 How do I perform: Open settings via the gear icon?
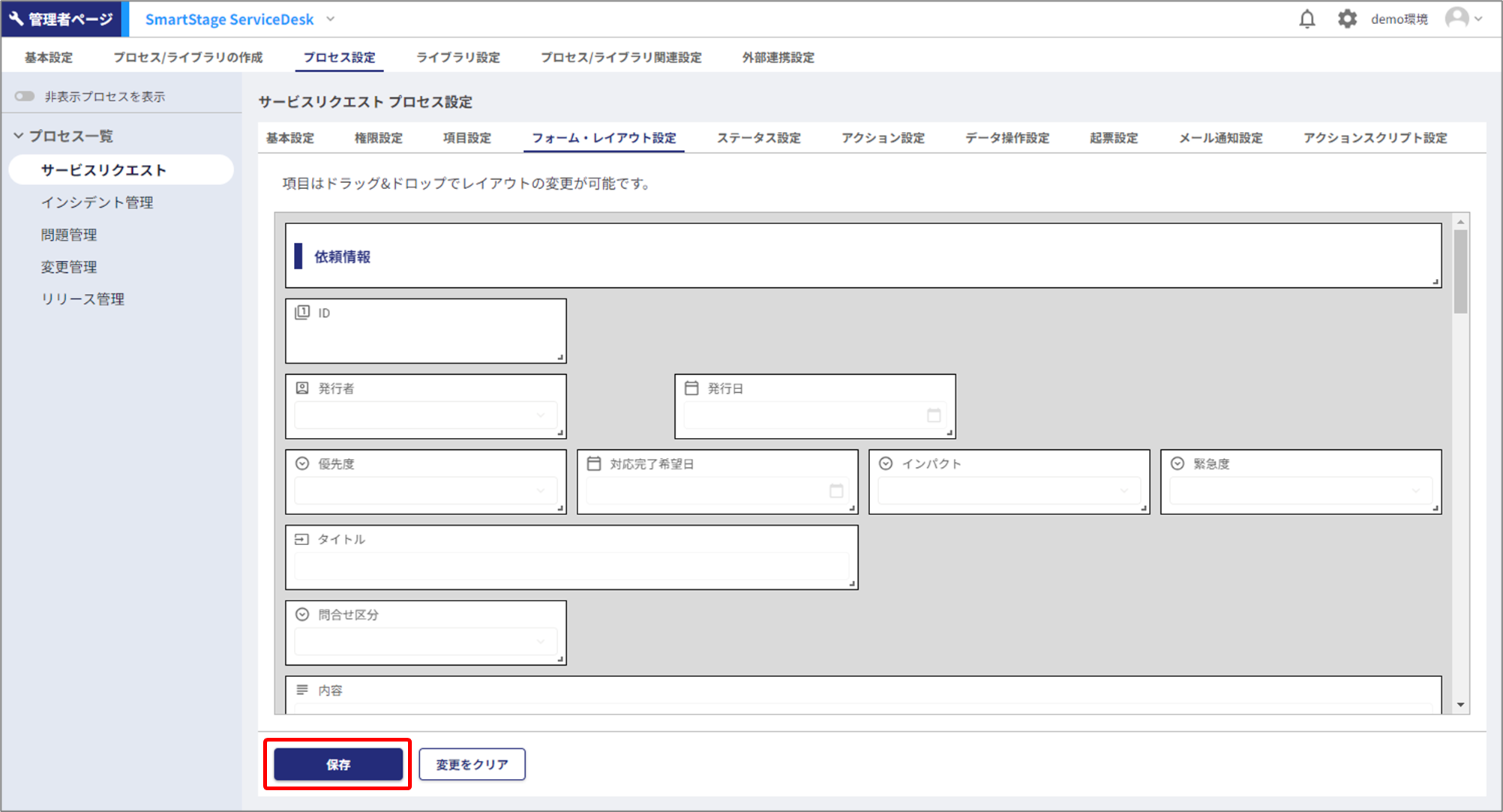click(x=1347, y=19)
